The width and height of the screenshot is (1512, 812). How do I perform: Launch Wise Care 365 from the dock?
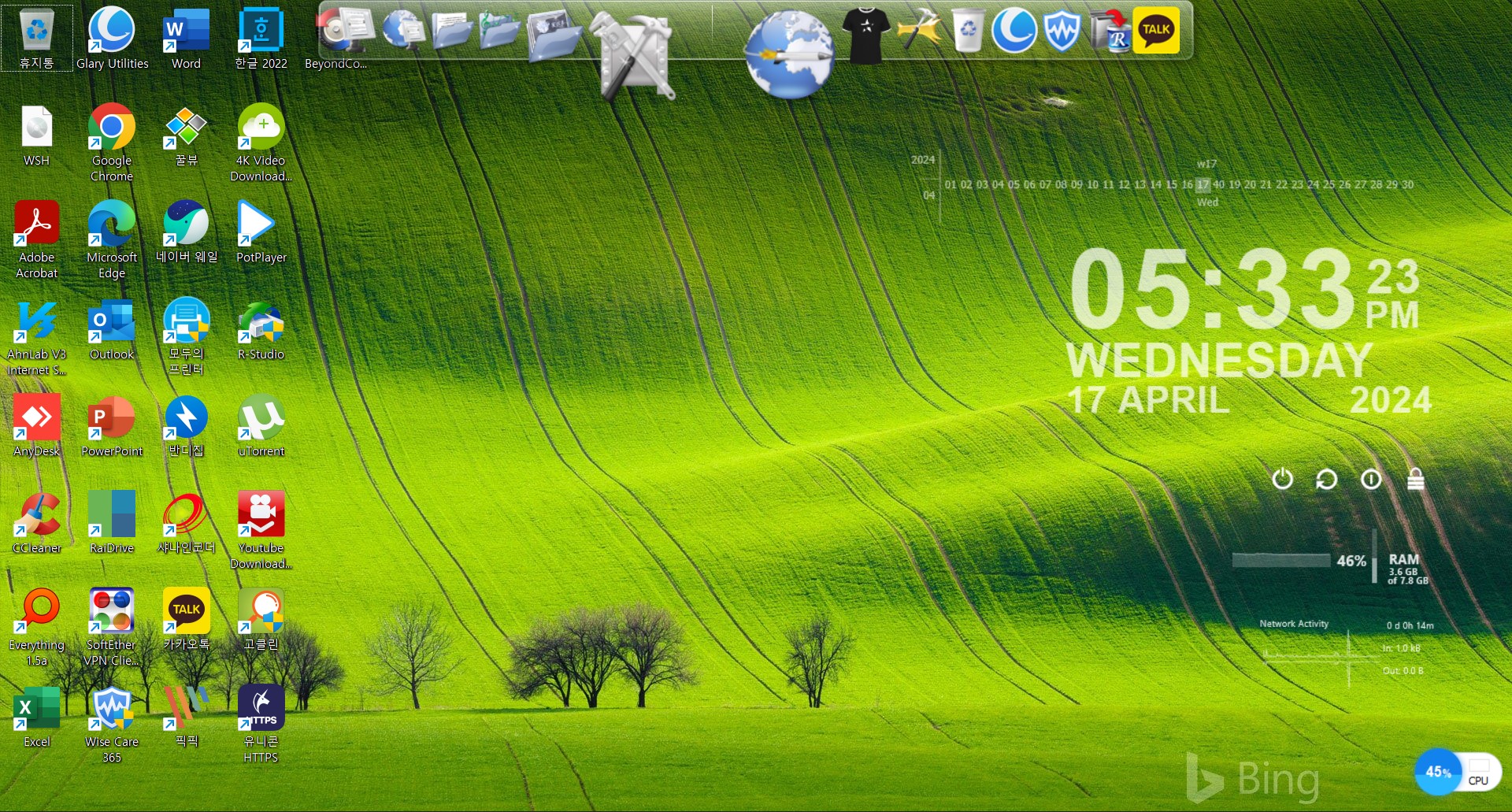click(1062, 30)
